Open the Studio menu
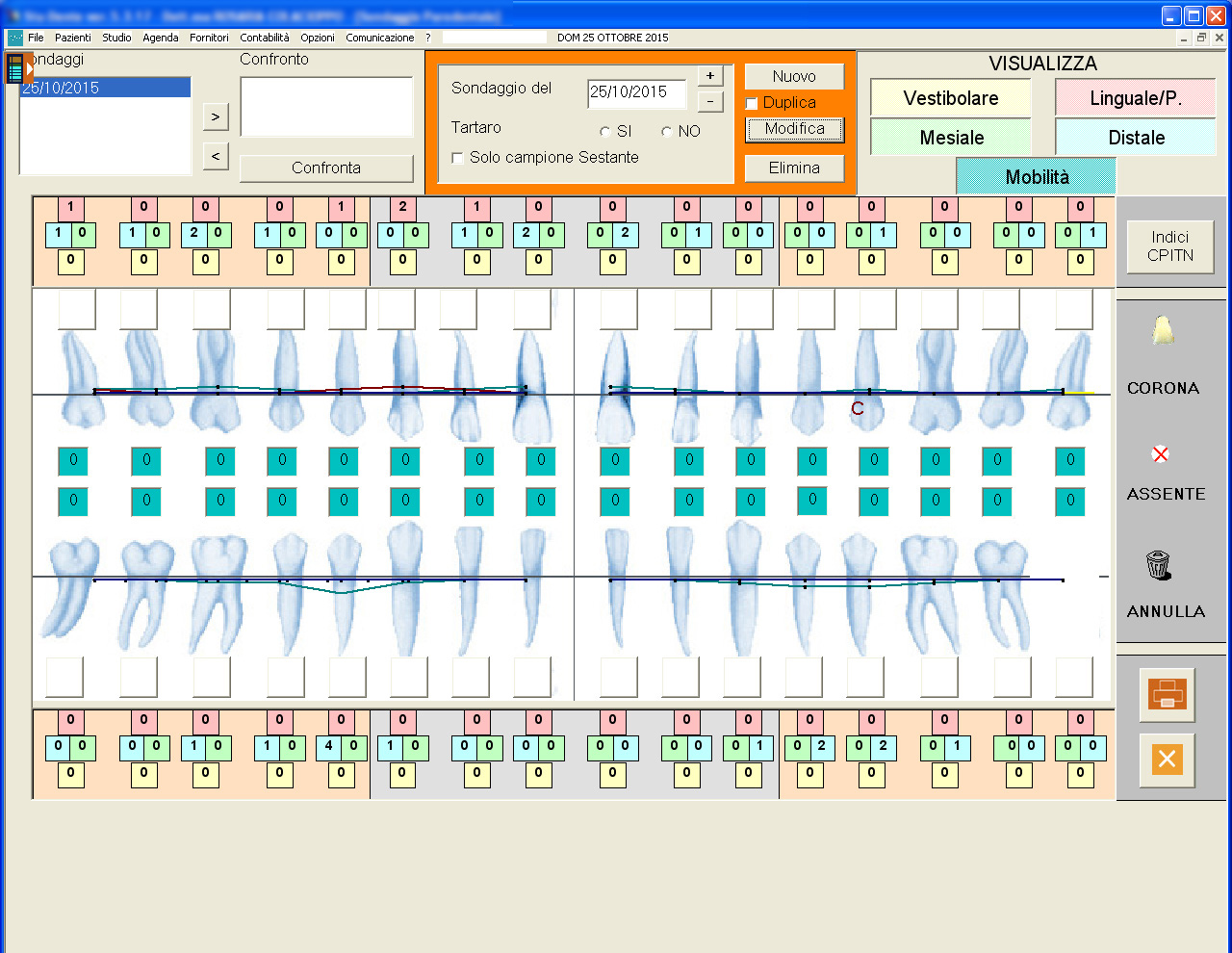The image size is (1232, 953). click(116, 38)
